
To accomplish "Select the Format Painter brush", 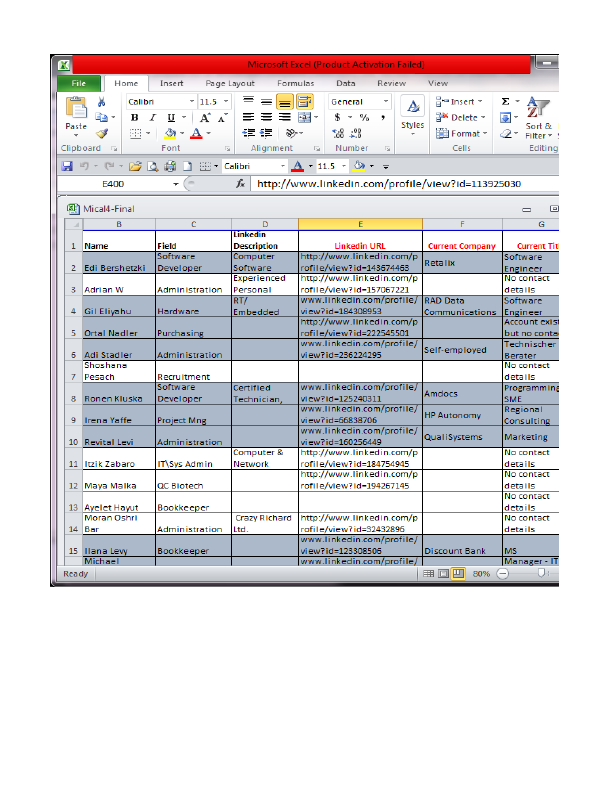I will pos(102,133).
